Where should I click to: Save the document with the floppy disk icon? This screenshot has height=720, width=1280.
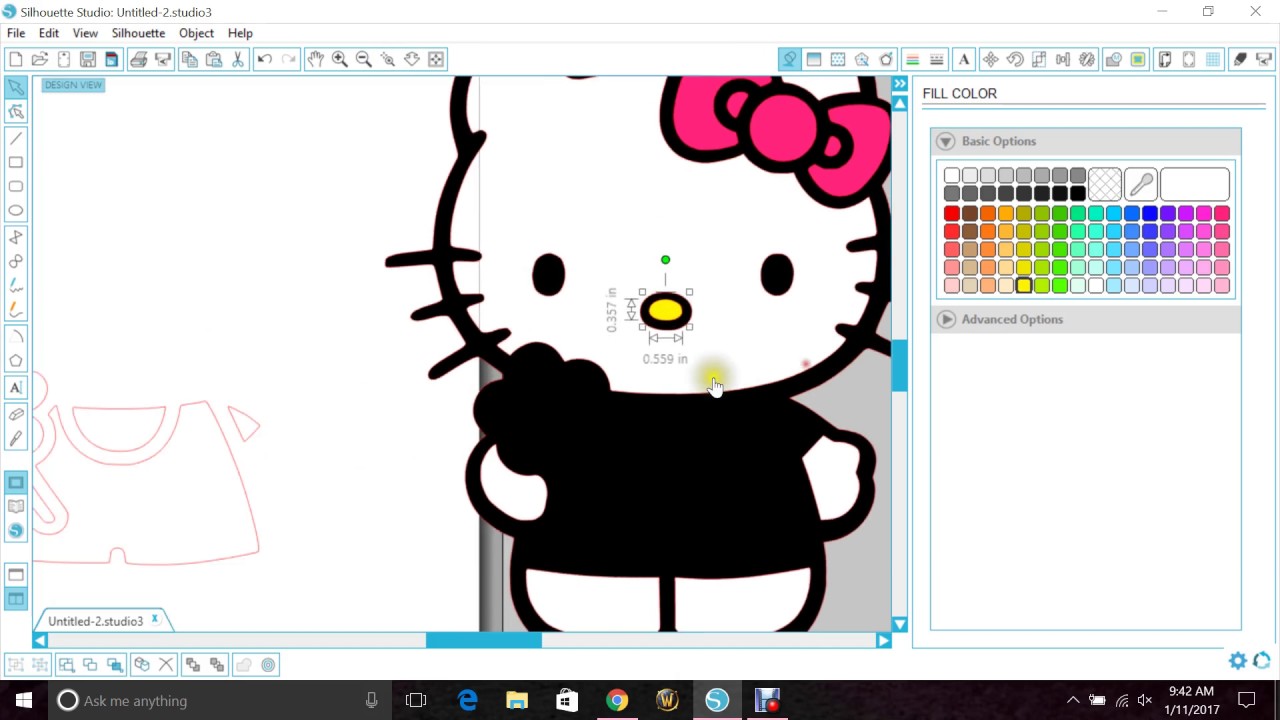[88, 60]
